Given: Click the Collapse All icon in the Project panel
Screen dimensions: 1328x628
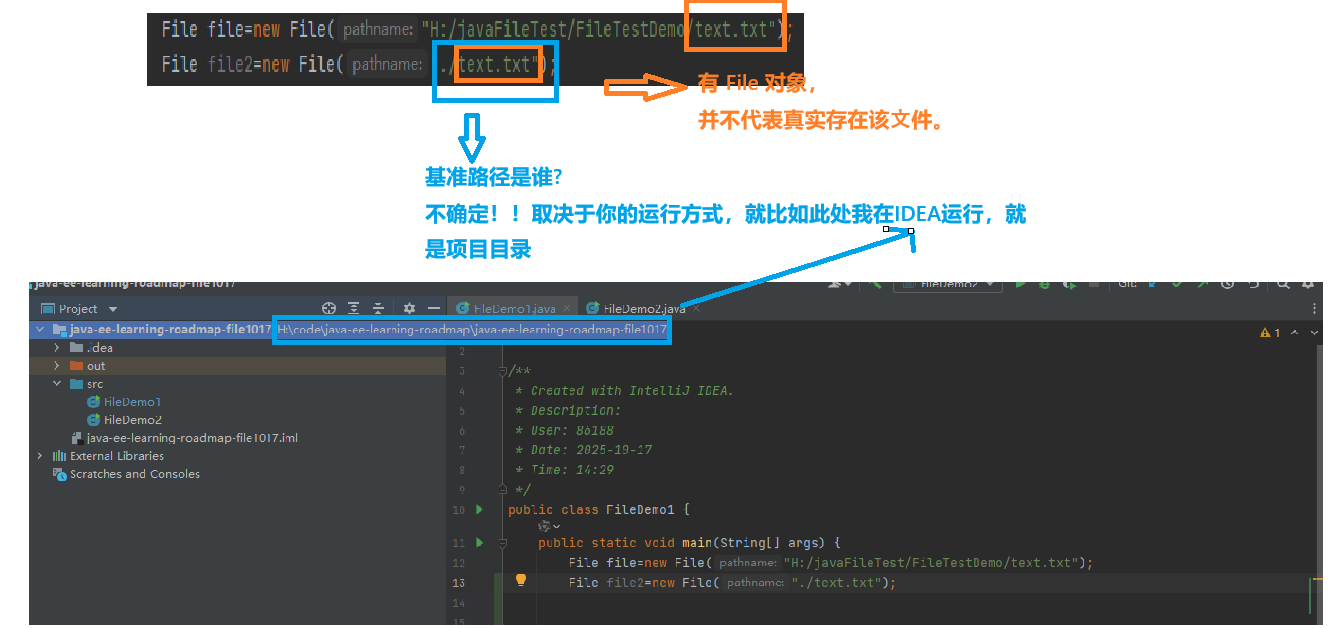Looking at the screenshot, I should (378, 308).
